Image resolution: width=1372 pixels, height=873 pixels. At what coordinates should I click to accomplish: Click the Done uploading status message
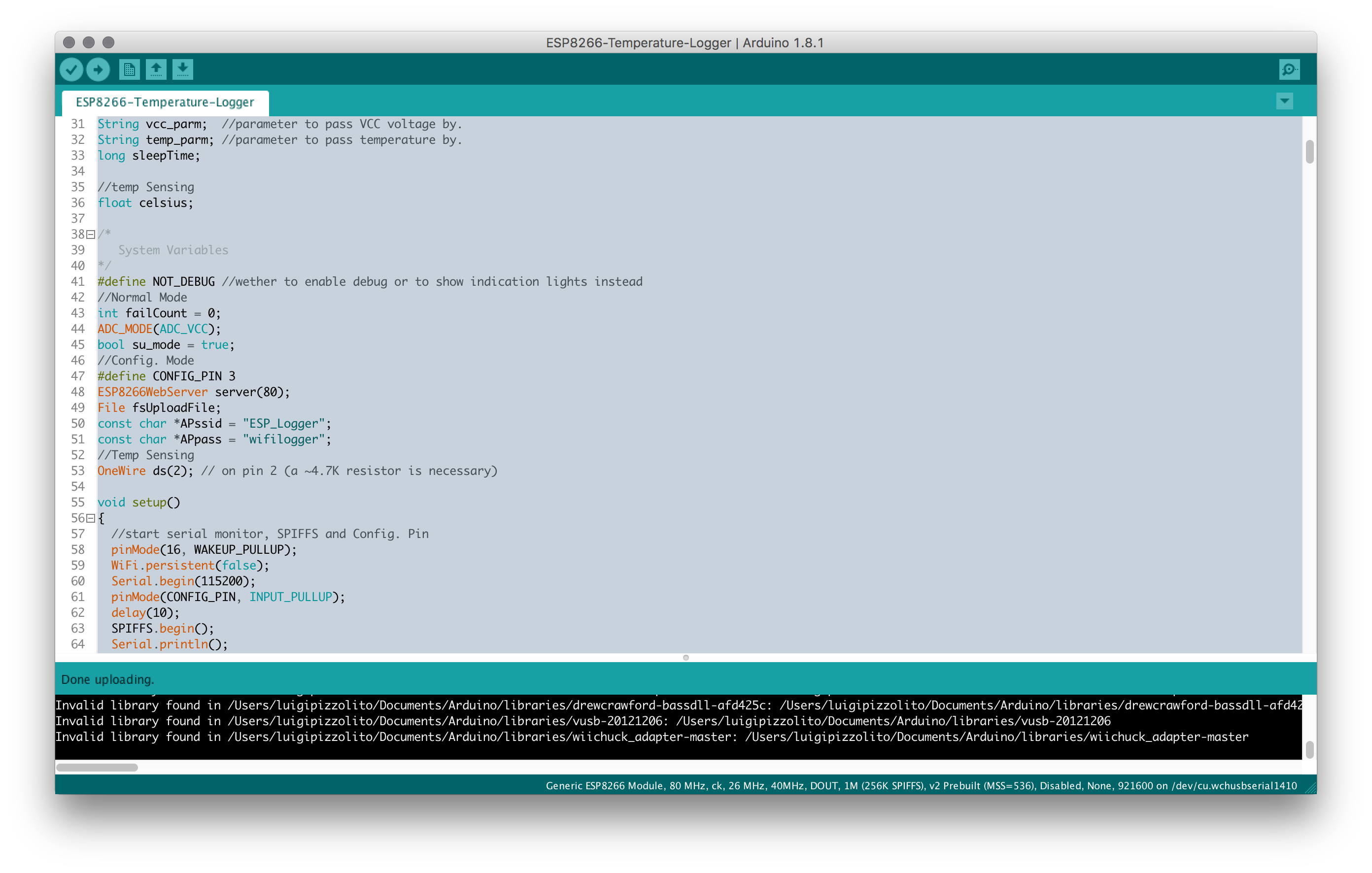(108, 679)
